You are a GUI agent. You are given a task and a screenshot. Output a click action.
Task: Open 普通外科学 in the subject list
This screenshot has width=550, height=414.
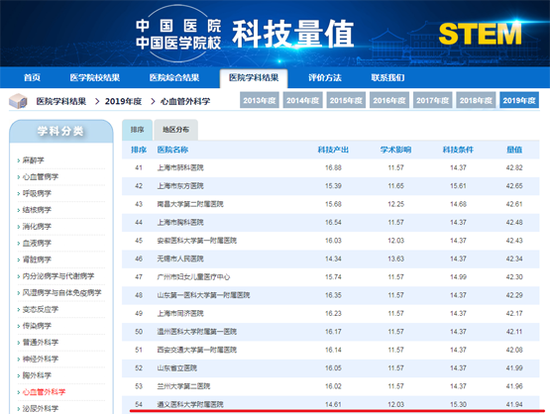[x=40, y=342]
